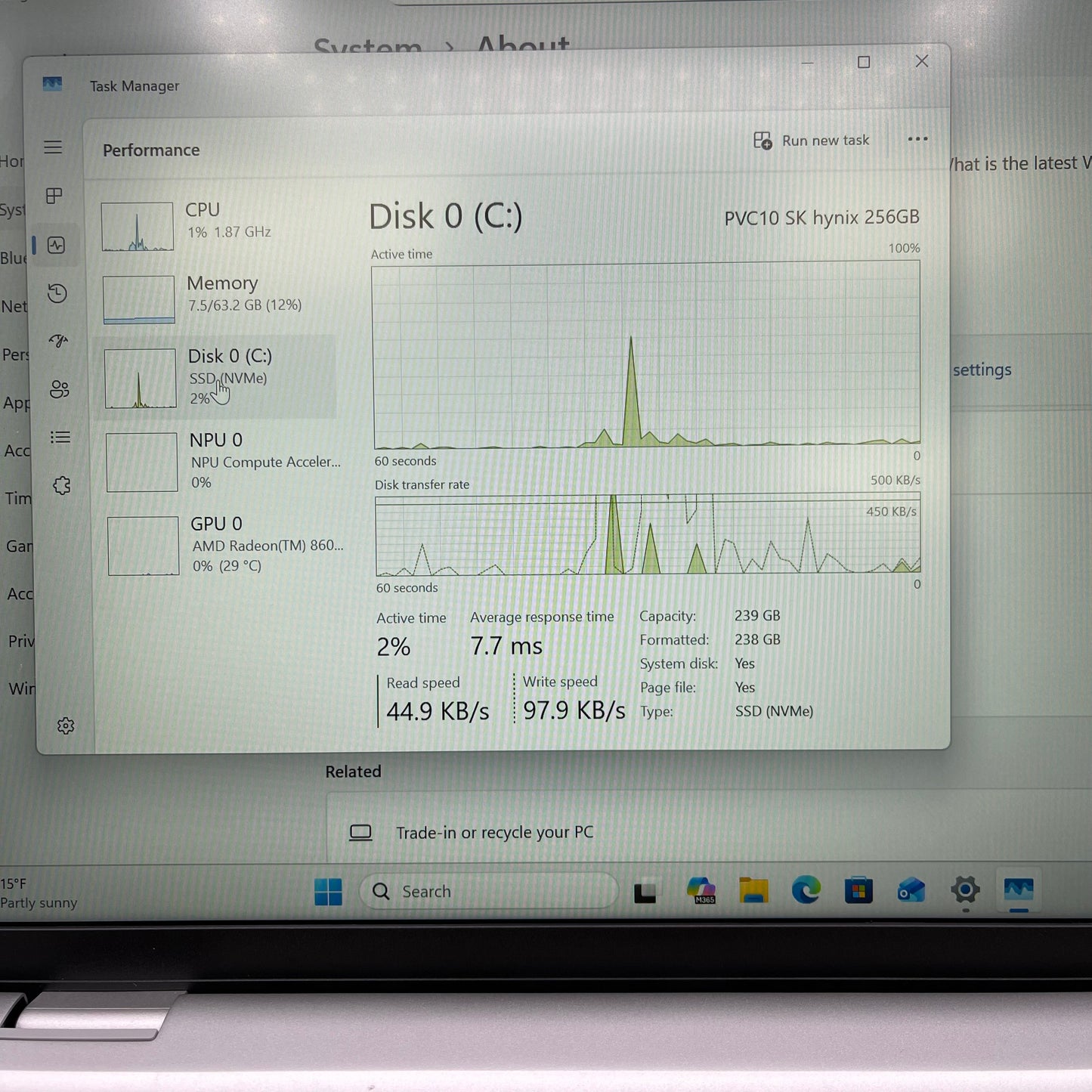Select the Details list icon
1092x1092 pixels.
click(60, 438)
